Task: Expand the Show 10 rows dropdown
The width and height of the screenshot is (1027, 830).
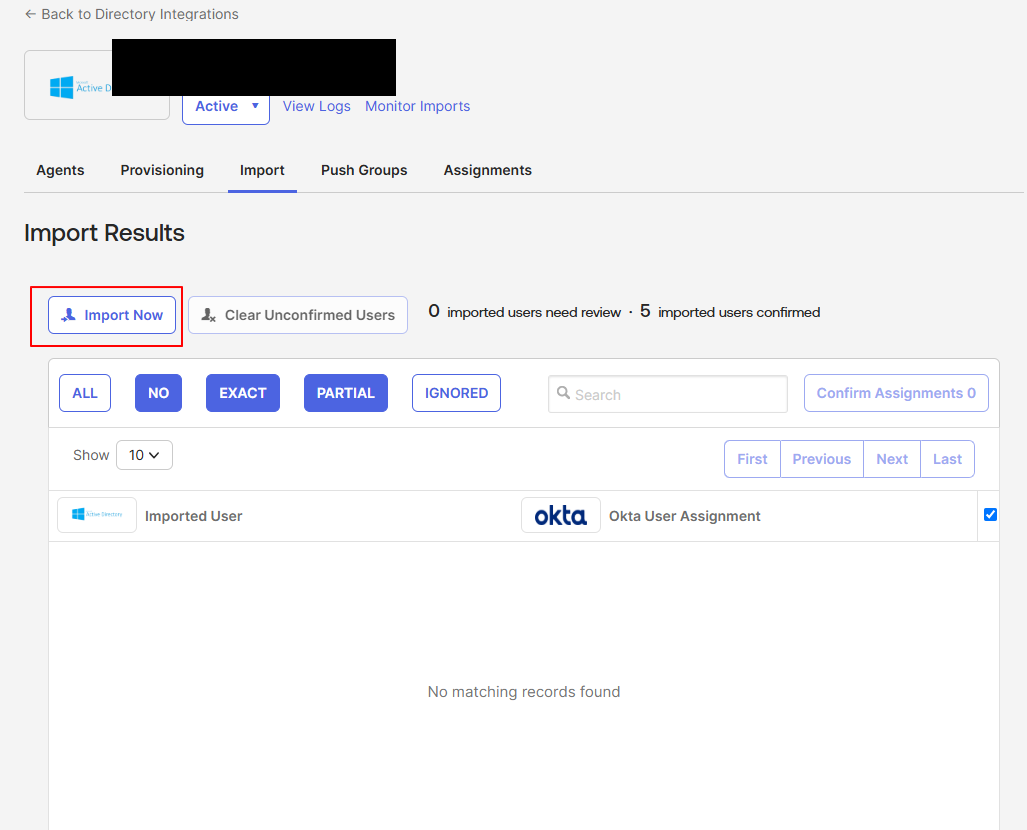Action: coord(144,455)
